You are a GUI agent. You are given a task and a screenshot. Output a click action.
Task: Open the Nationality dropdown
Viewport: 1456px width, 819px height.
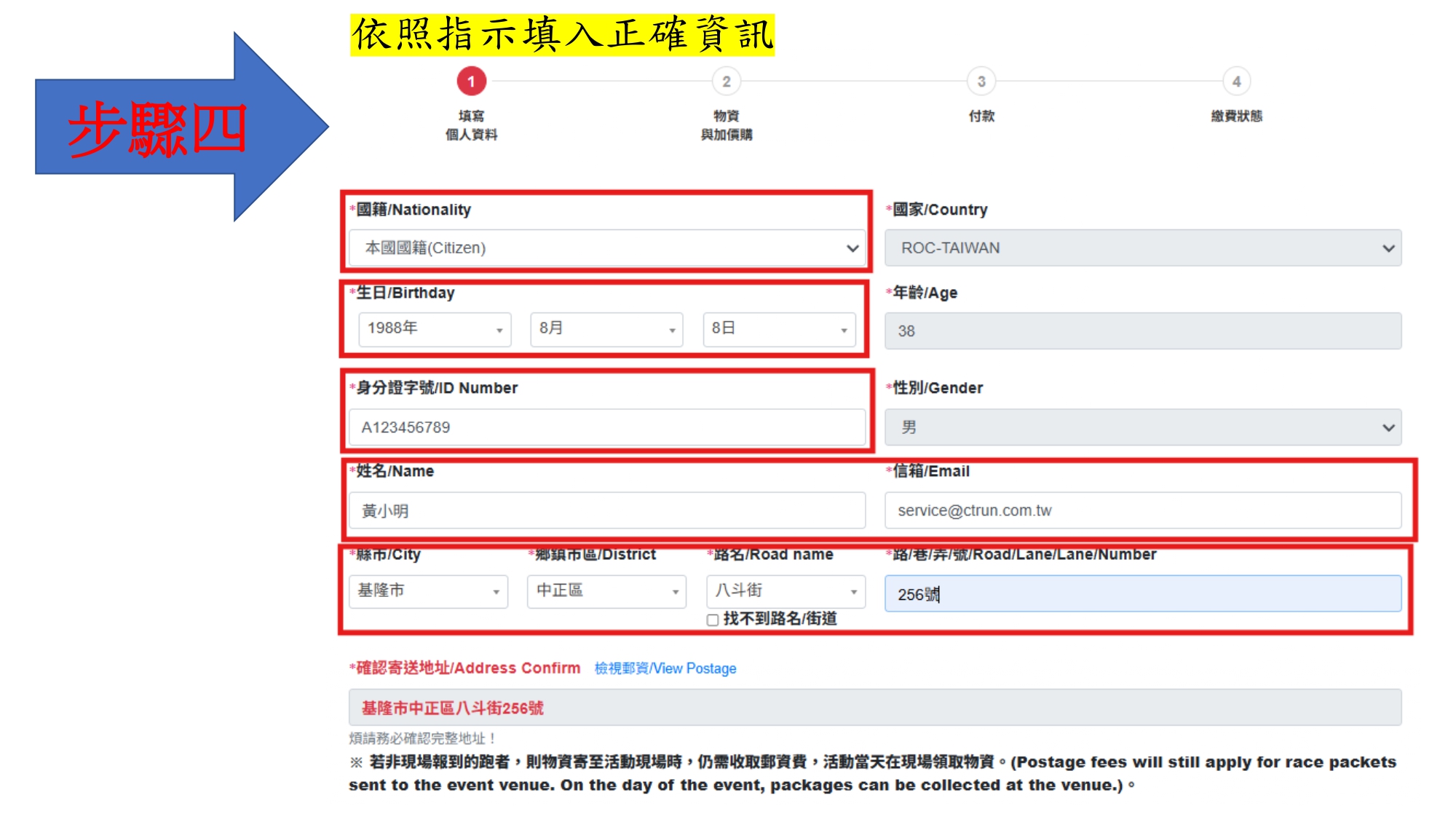(x=606, y=248)
